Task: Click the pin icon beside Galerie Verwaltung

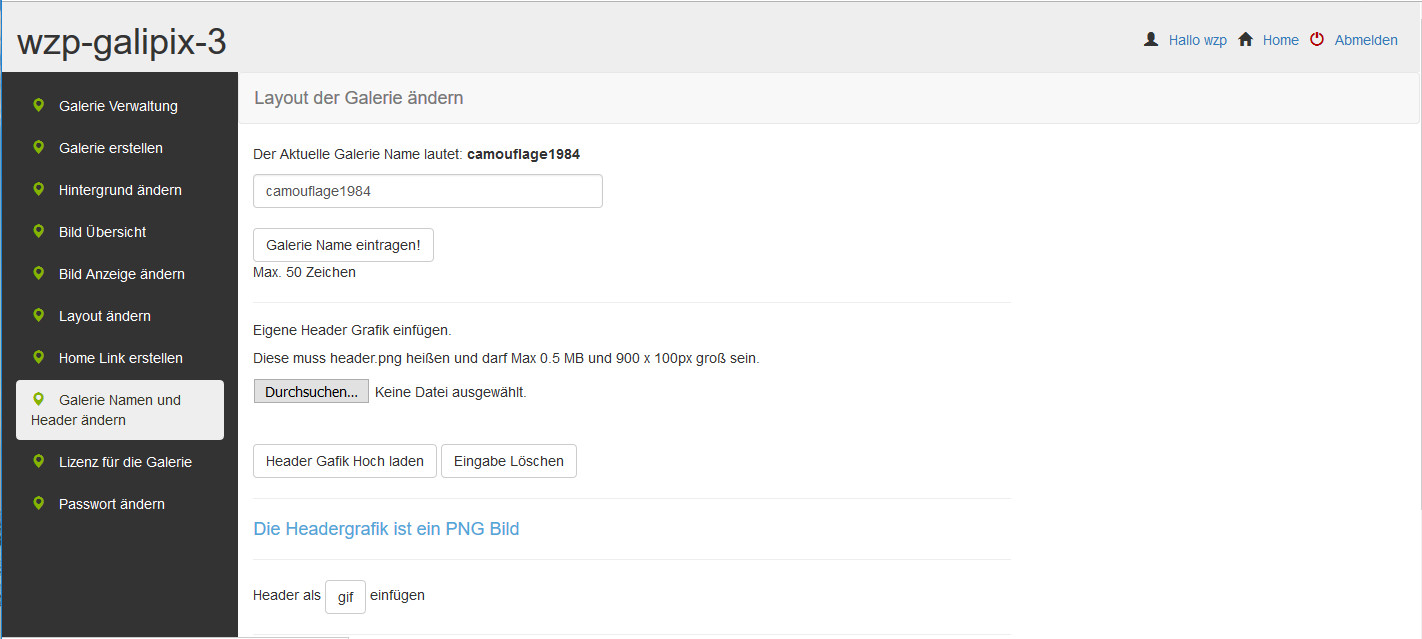Action: 39,105
